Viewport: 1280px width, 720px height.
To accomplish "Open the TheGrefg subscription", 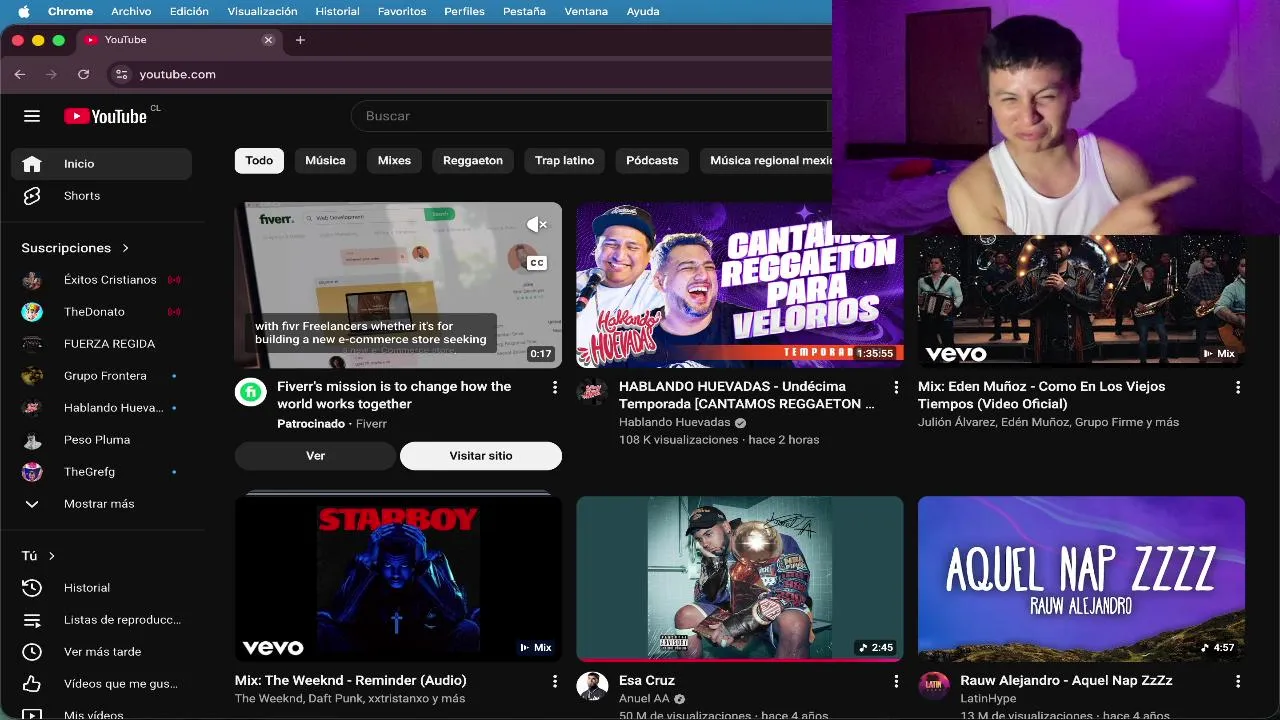I will (x=101, y=472).
